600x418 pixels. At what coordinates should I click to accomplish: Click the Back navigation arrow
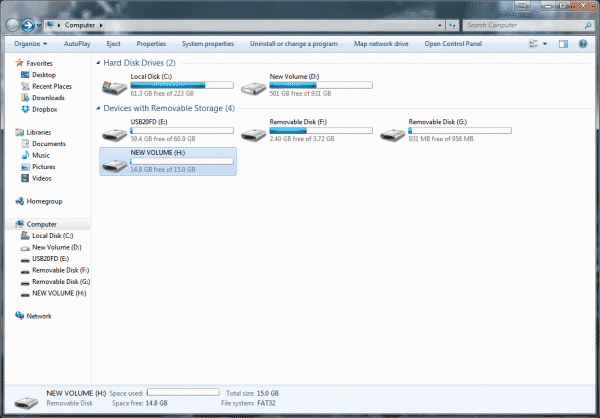[x=13, y=26]
